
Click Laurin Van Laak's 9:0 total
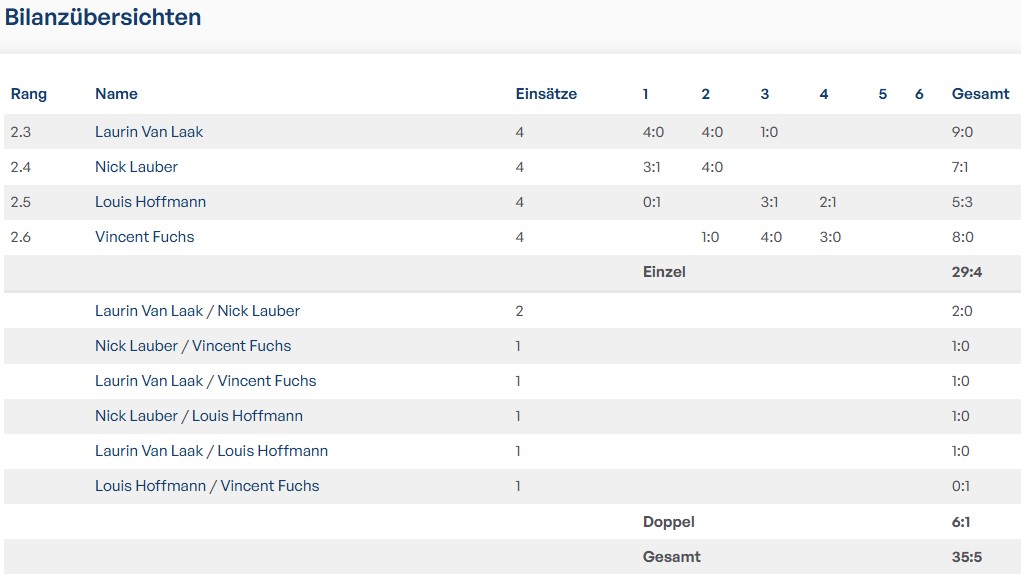962,132
